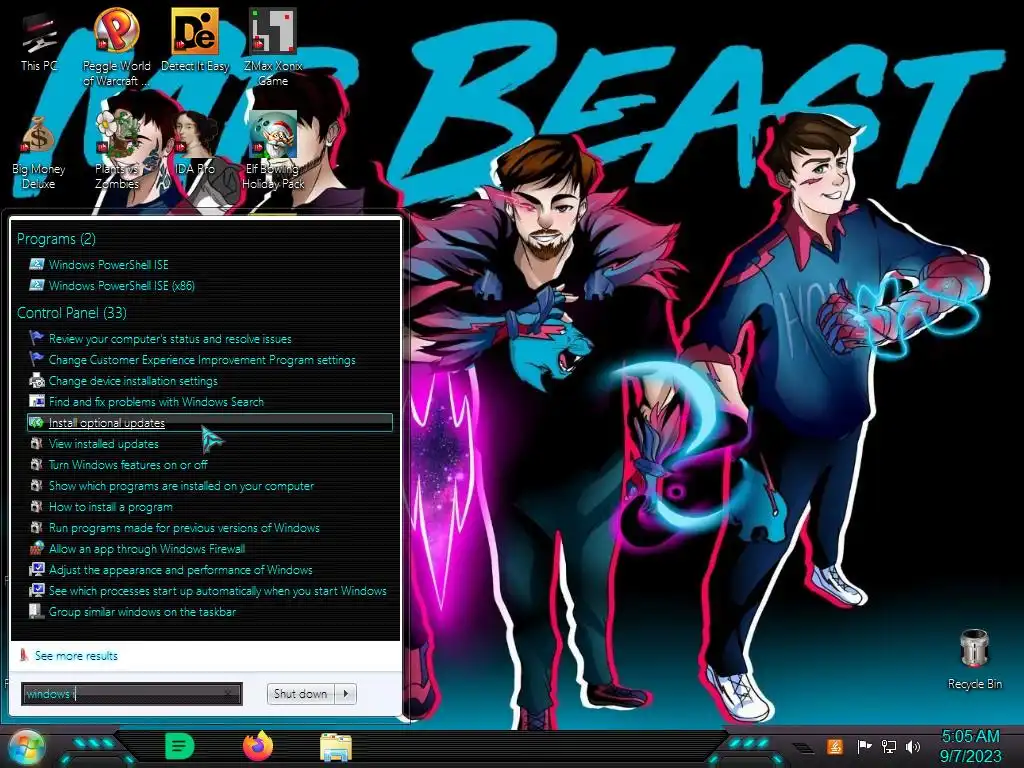Viewport: 1024px width, 768px height.
Task: Show the taskbar clock and date
Action: tap(970, 746)
